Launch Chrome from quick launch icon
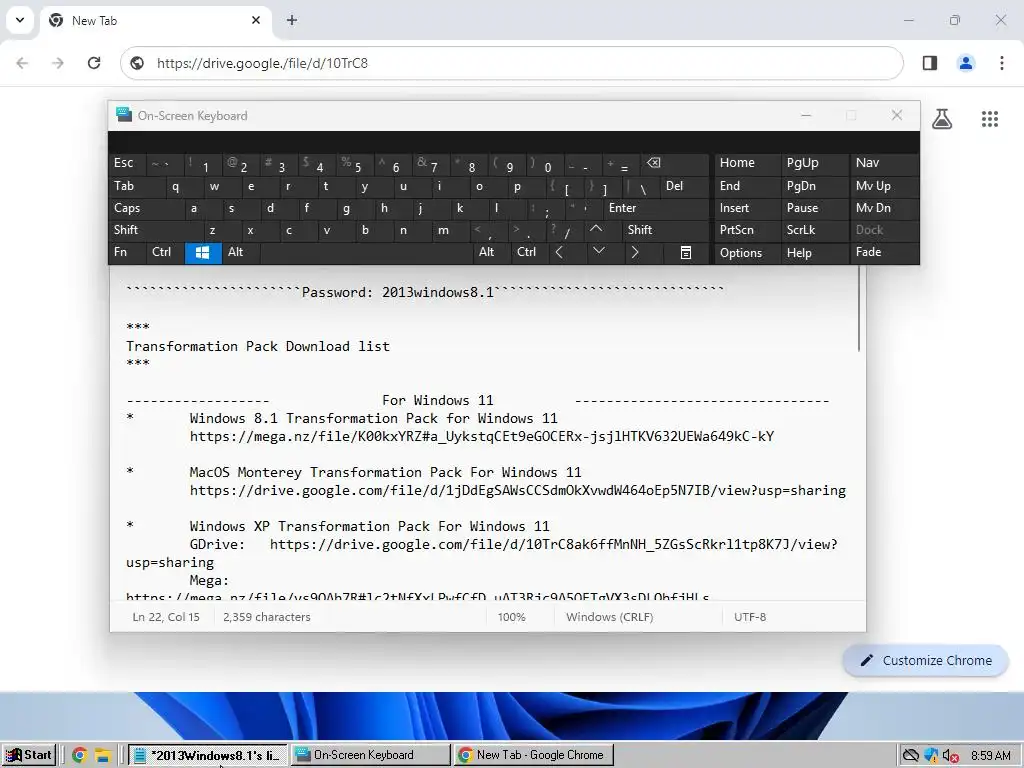Viewport: 1024px width, 768px height. pos(80,756)
